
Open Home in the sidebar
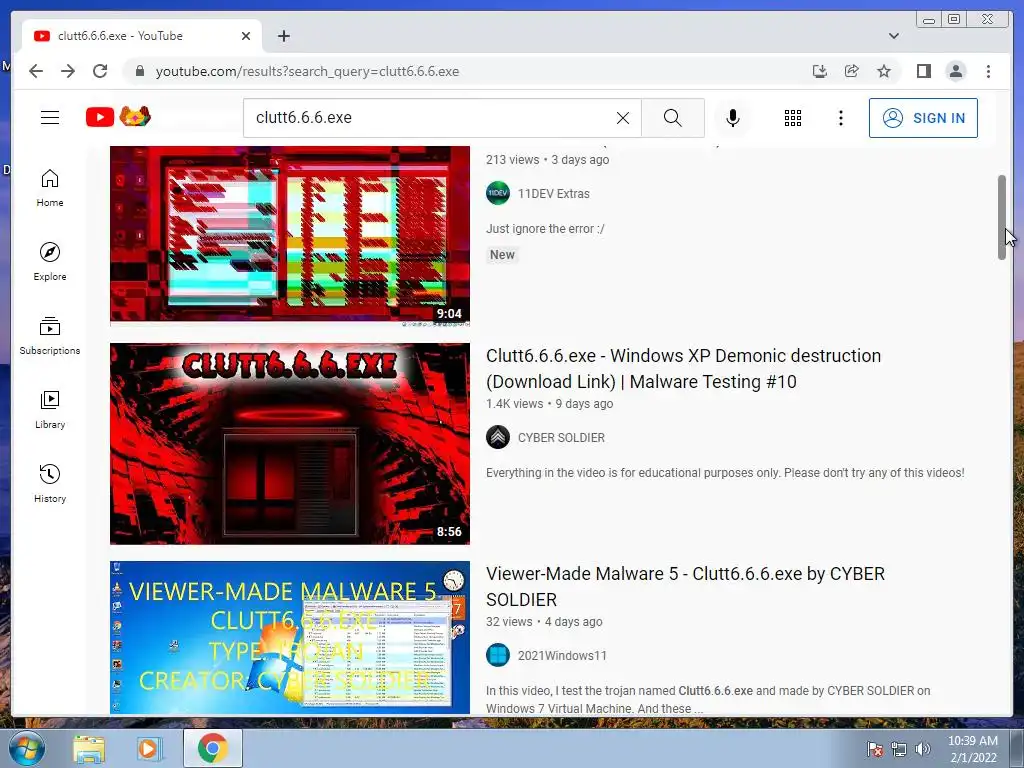pos(50,188)
